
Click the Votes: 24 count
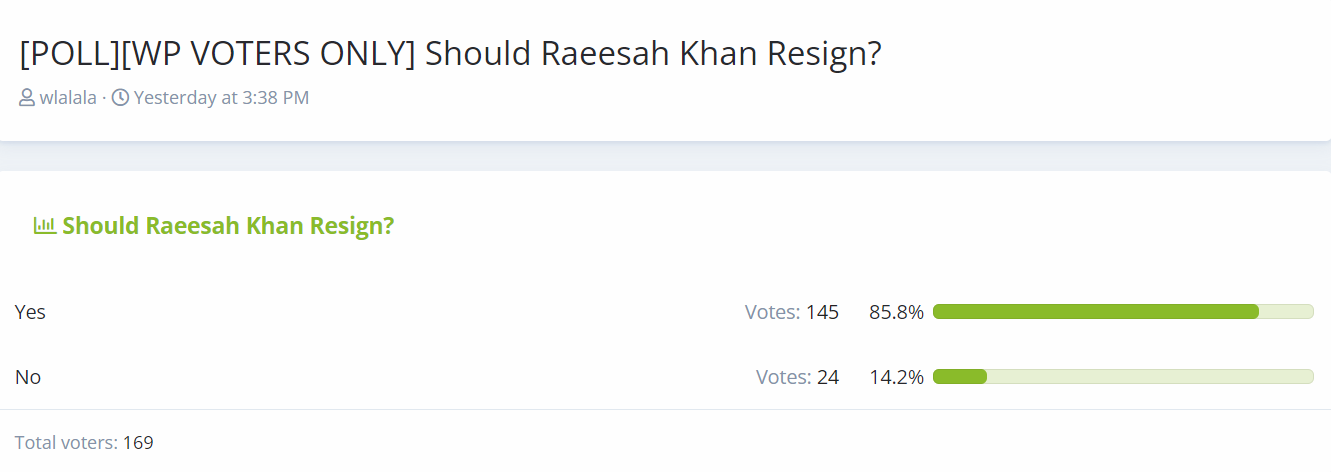point(797,378)
